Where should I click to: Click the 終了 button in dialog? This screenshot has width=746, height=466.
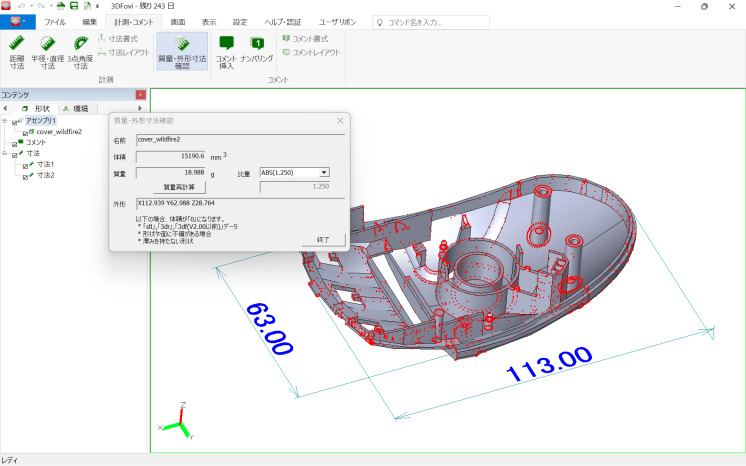[324, 239]
